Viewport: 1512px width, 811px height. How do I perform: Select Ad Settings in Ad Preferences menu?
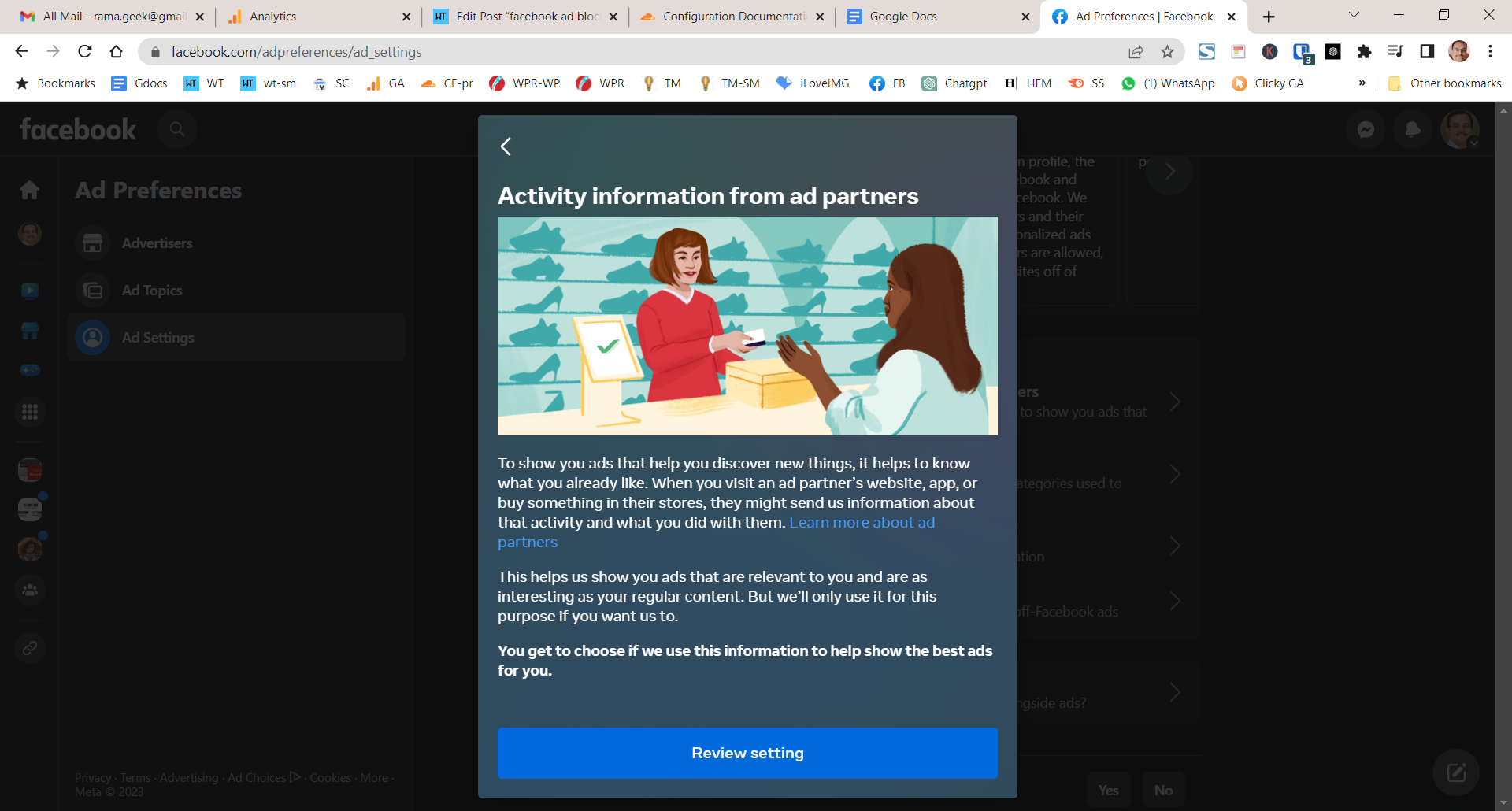236,338
